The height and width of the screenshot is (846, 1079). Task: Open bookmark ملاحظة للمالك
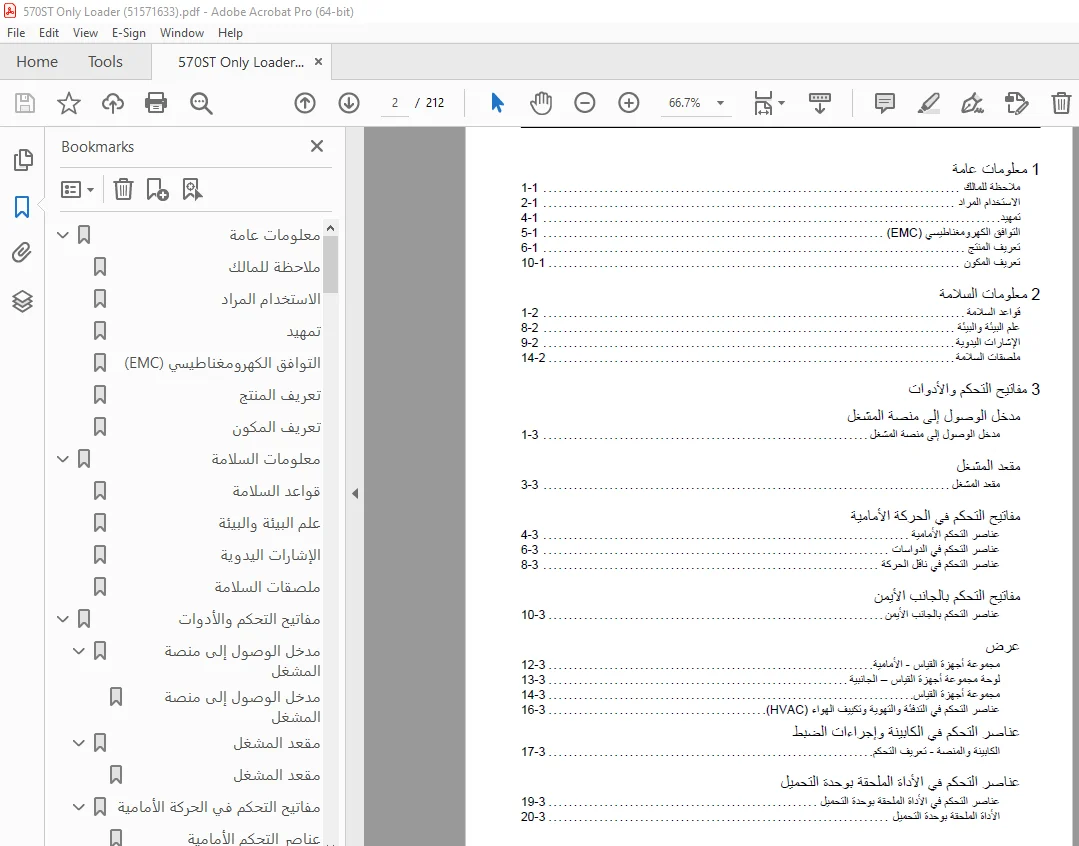point(275,266)
